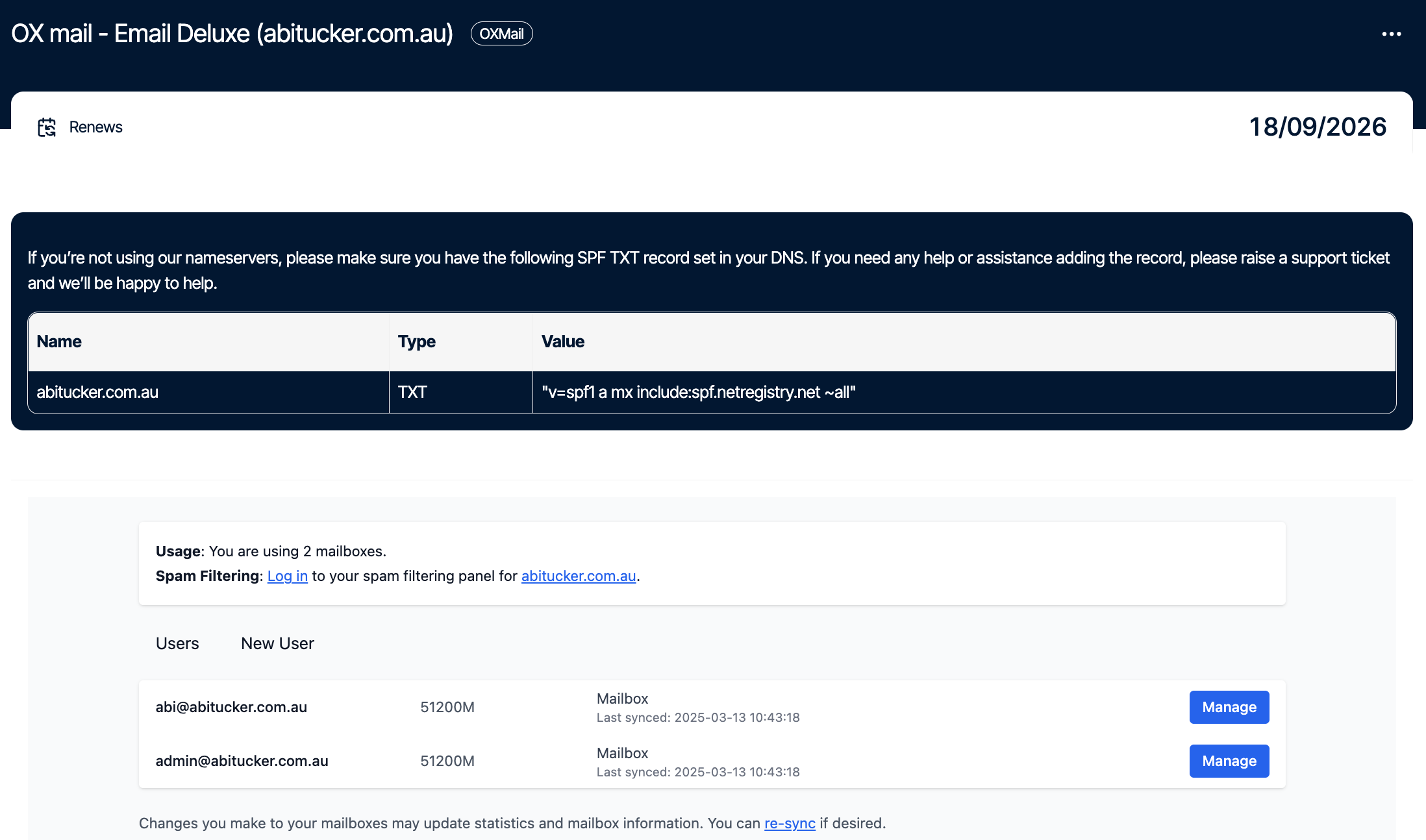1426x840 pixels.
Task: Click the Type column header
Action: coord(416,341)
